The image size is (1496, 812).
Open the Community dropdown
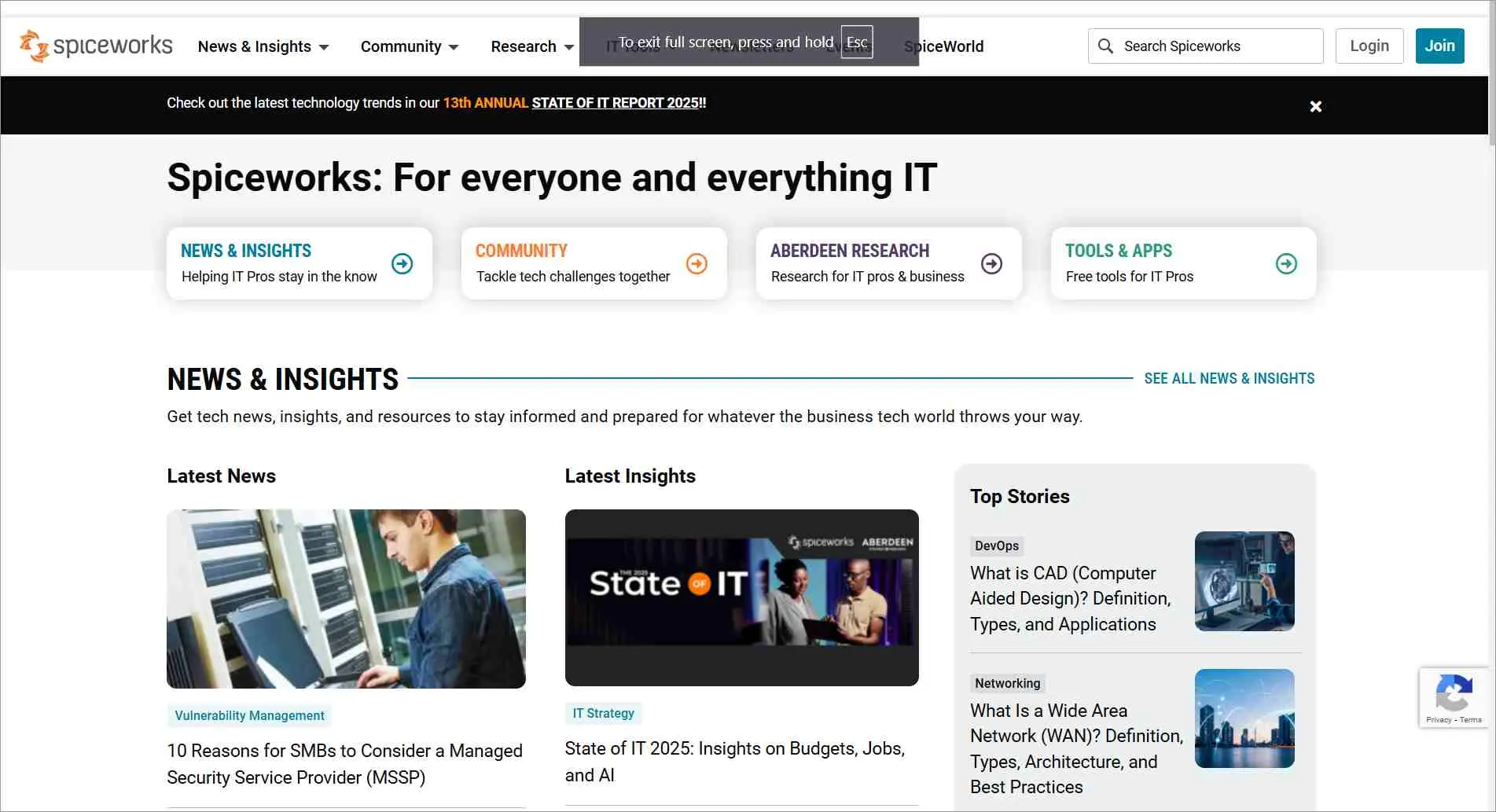409,46
